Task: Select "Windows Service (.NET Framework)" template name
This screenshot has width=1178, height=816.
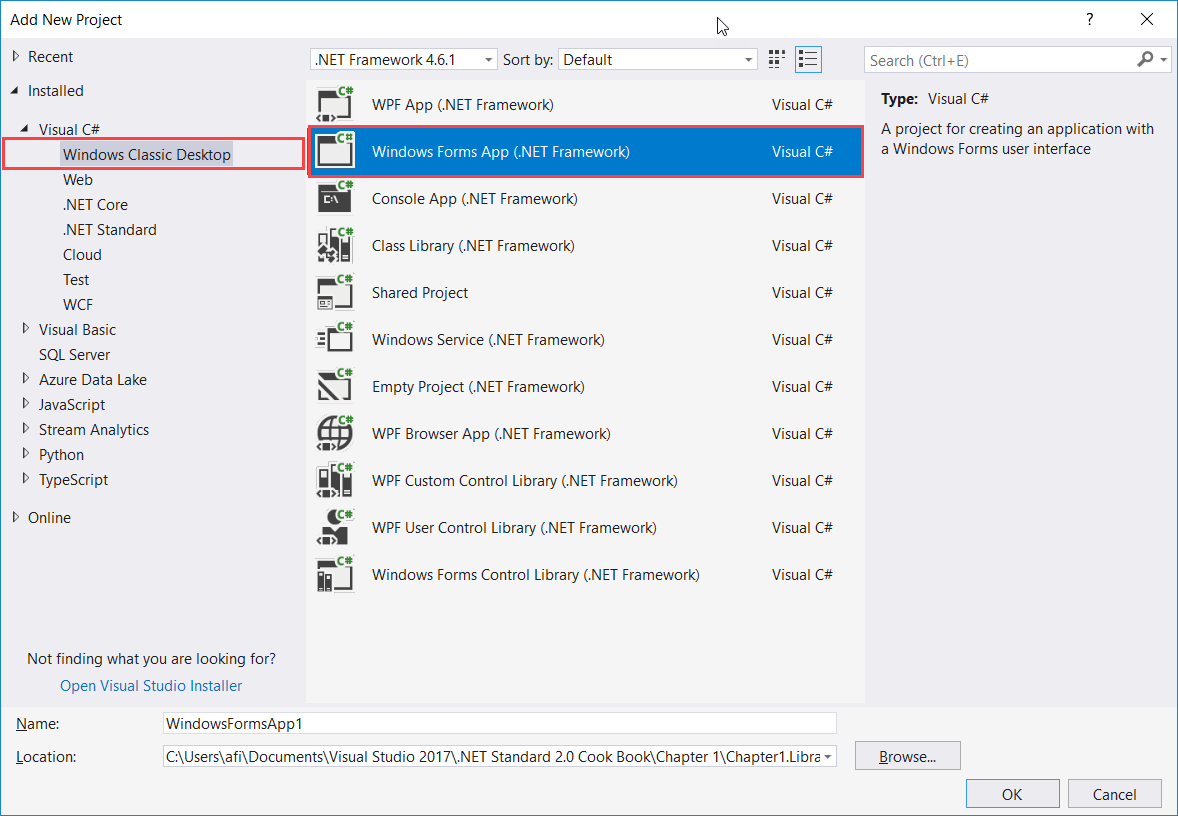Action: click(488, 340)
